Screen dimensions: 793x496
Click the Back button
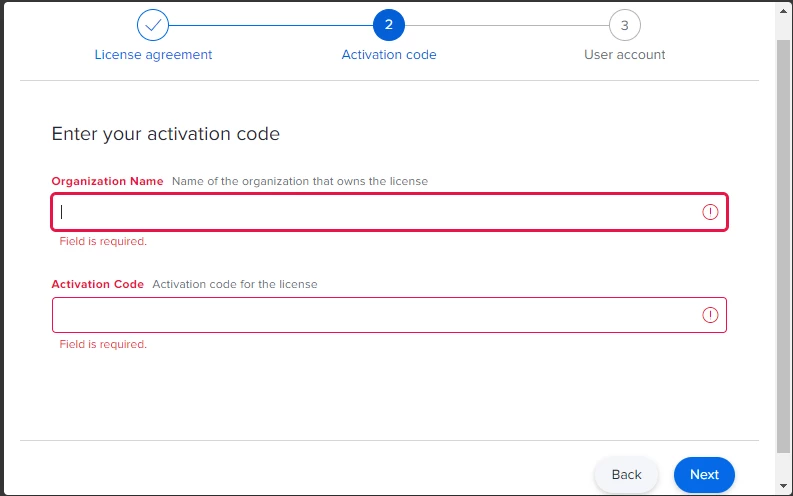(626, 475)
